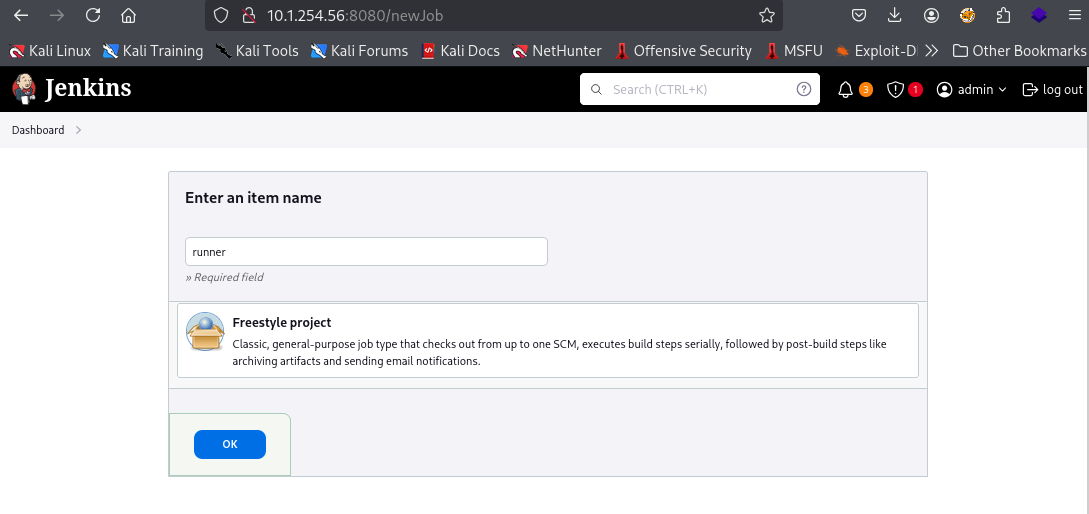Viewport: 1089px width, 514px height.
Task: Click the shield tracking protection icon
Action: click(220, 15)
